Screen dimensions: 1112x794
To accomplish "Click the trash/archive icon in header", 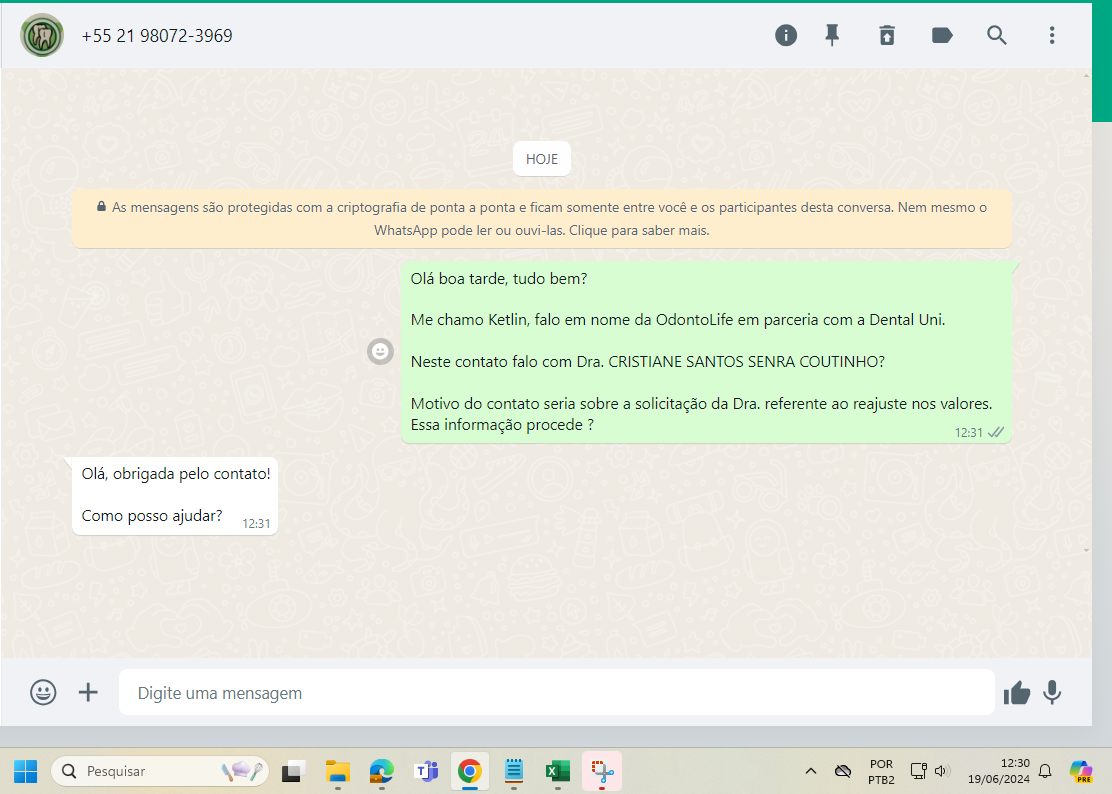I will (x=886, y=35).
